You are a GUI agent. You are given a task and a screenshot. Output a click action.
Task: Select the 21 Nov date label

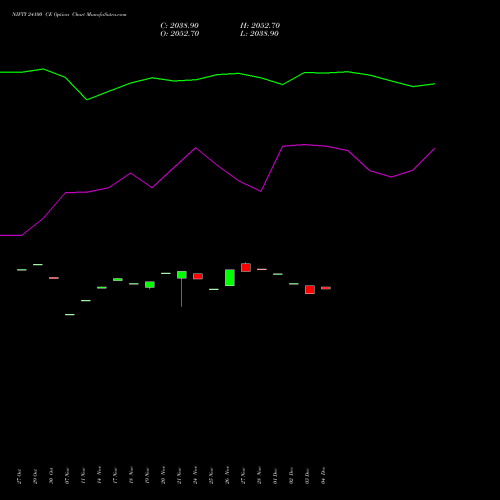tap(179, 476)
